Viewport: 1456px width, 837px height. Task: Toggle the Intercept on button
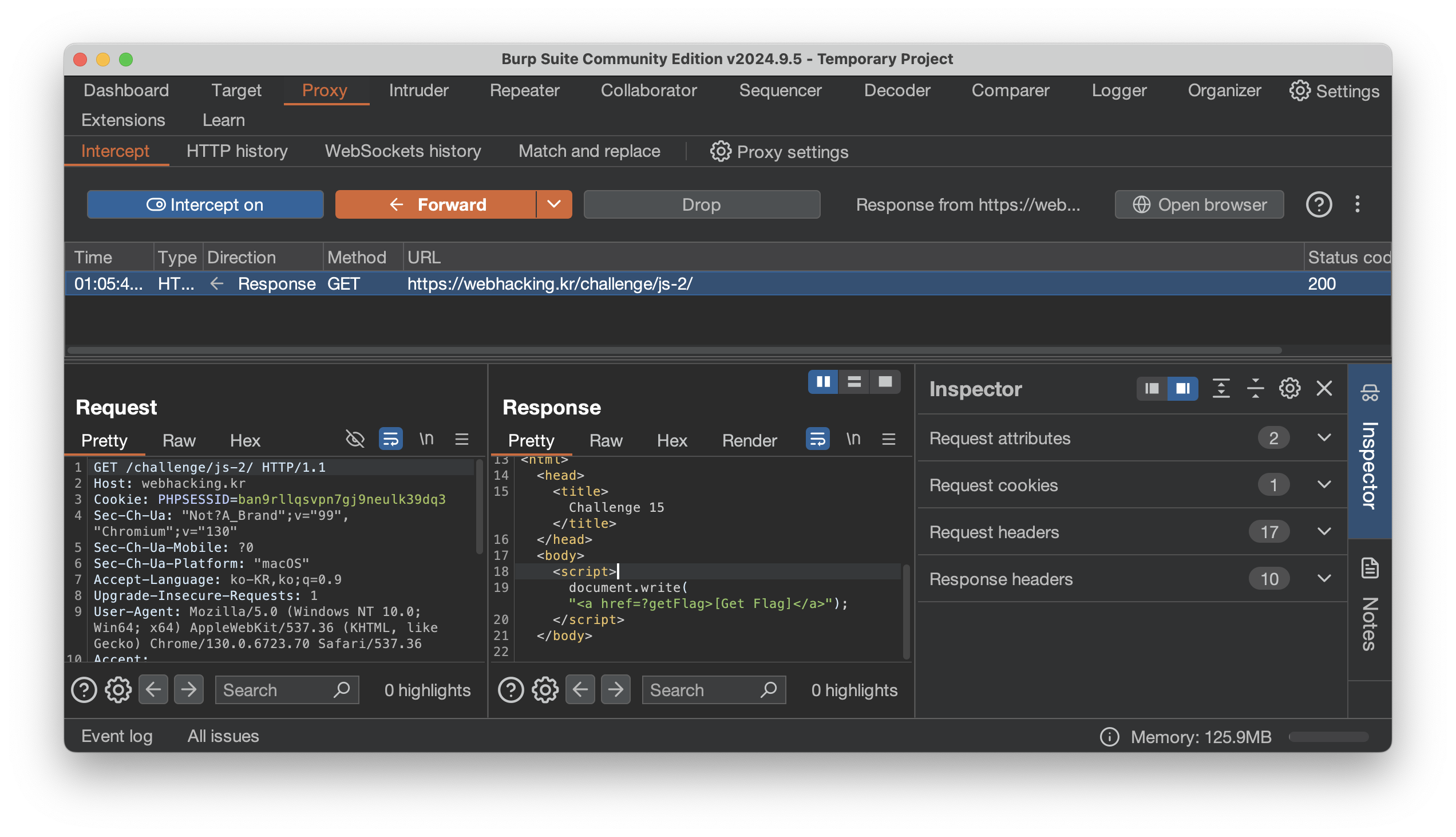204,204
